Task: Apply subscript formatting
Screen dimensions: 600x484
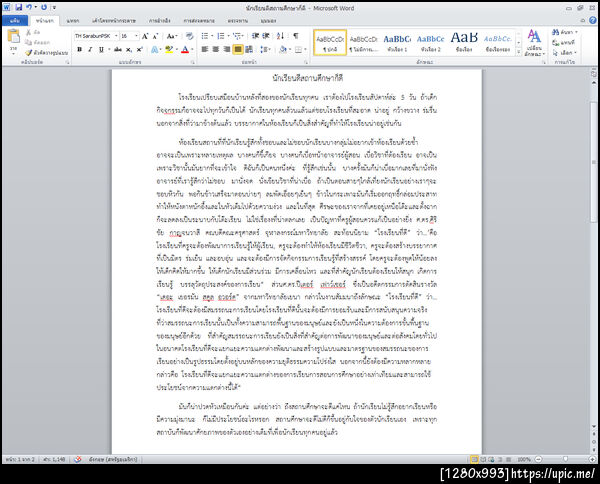Action: [x=129, y=49]
